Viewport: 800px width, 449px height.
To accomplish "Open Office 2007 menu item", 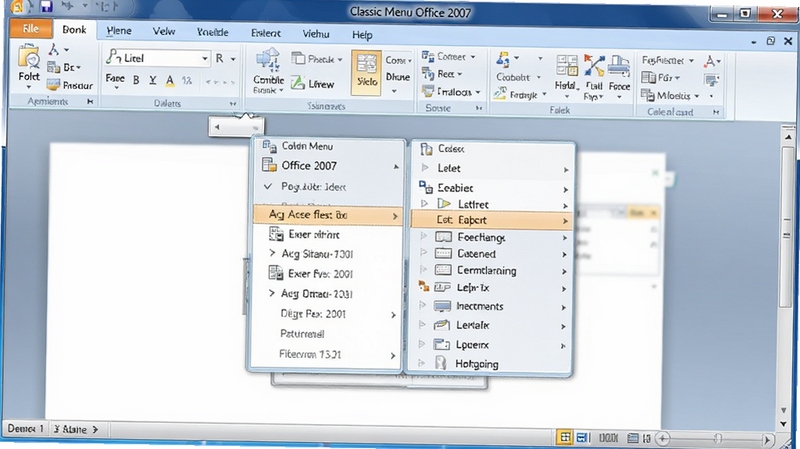I will (327, 165).
